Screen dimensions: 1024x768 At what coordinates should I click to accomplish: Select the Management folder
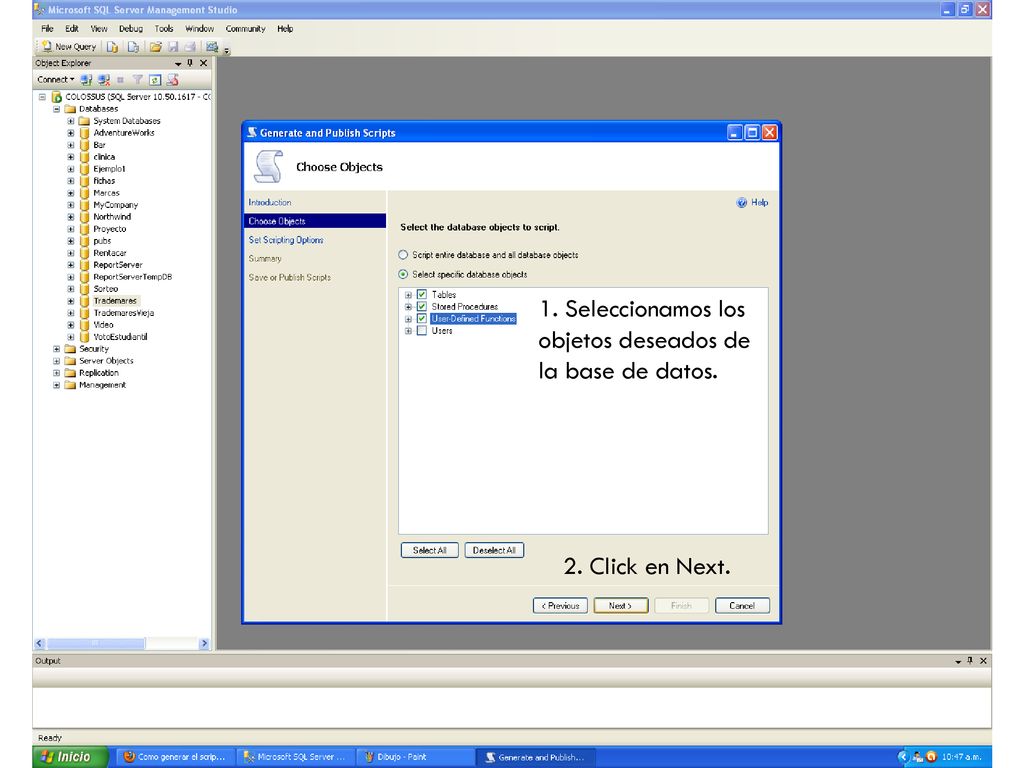point(103,385)
